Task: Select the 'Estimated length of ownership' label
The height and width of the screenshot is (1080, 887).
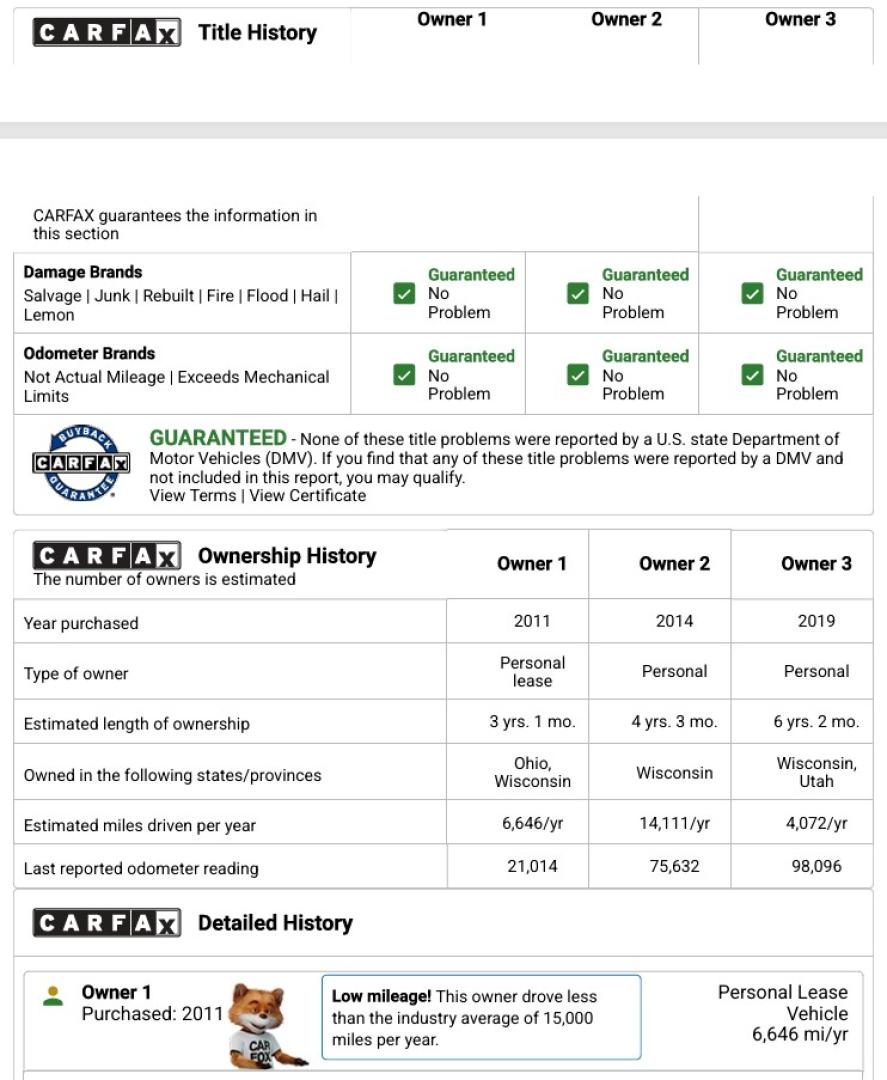Action: point(136,724)
